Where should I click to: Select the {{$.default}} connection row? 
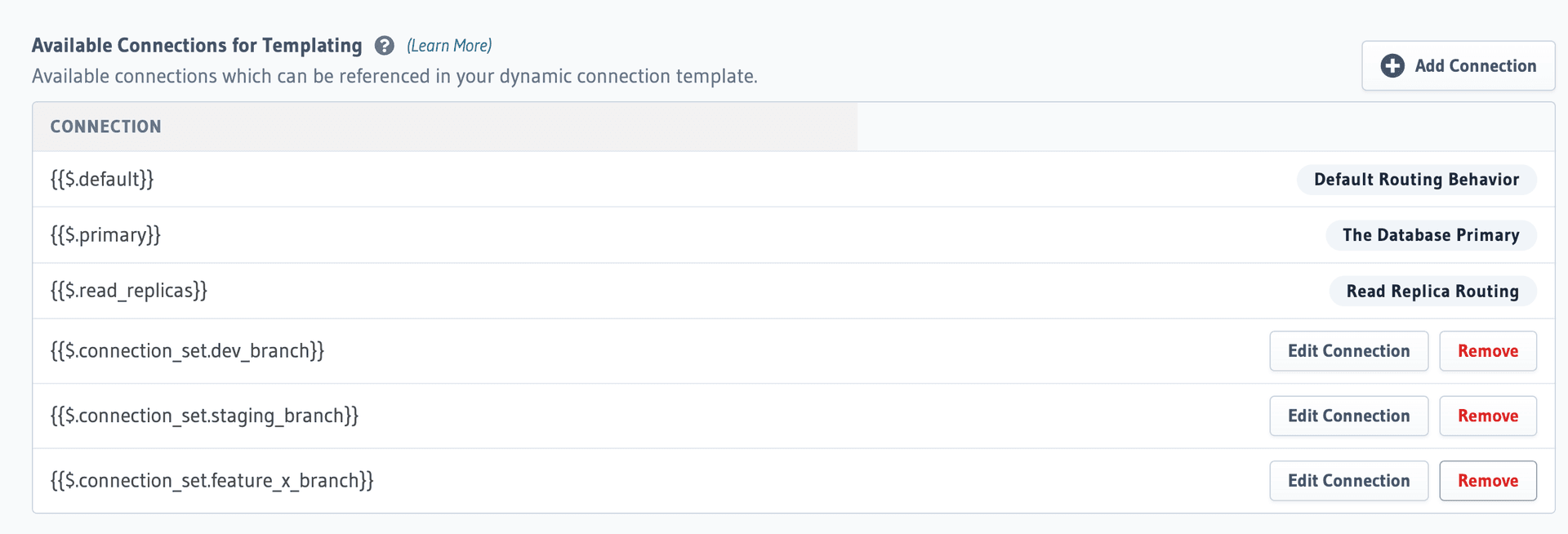pyautogui.click(x=102, y=180)
